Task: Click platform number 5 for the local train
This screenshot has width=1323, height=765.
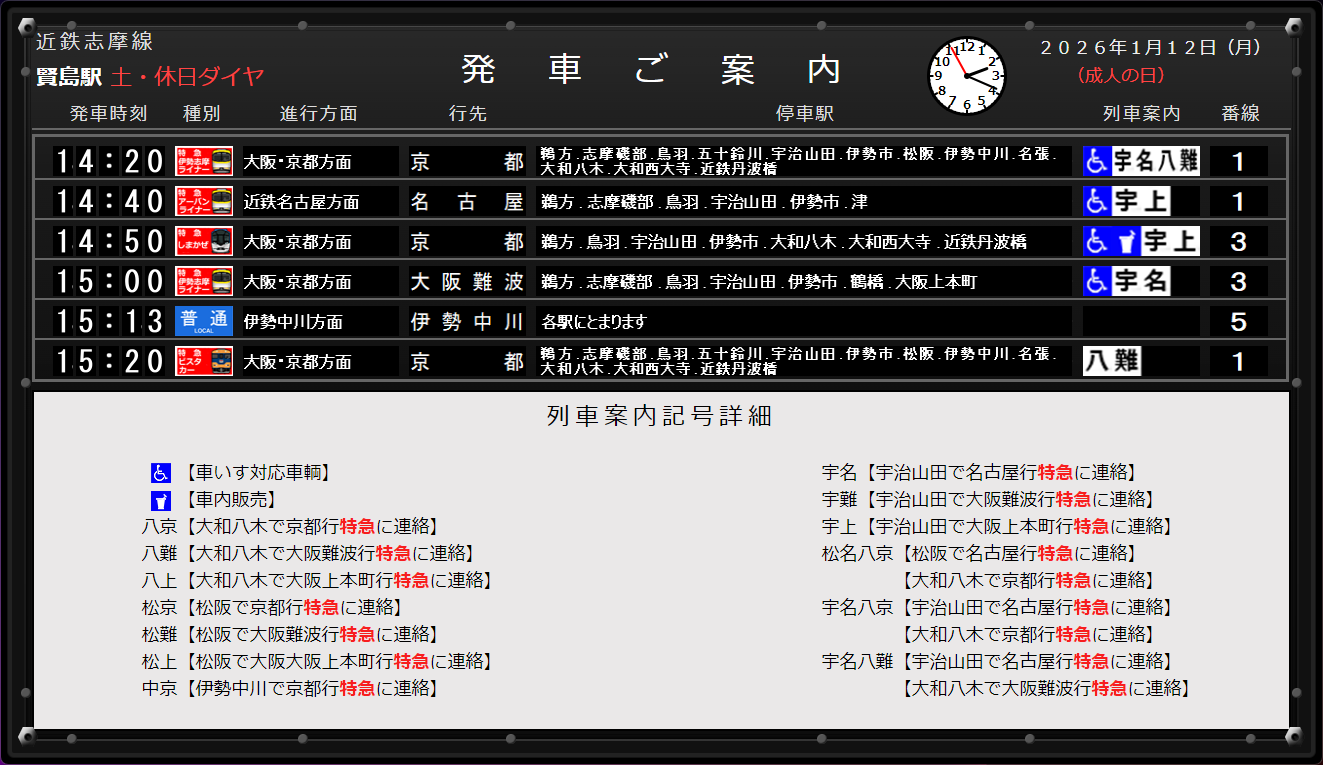Action: (x=1238, y=321)
